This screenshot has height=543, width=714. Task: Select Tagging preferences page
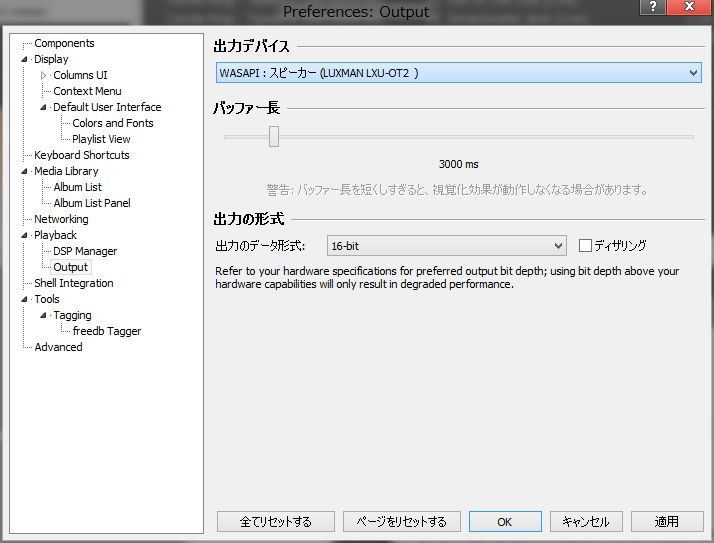coord(72,315)
